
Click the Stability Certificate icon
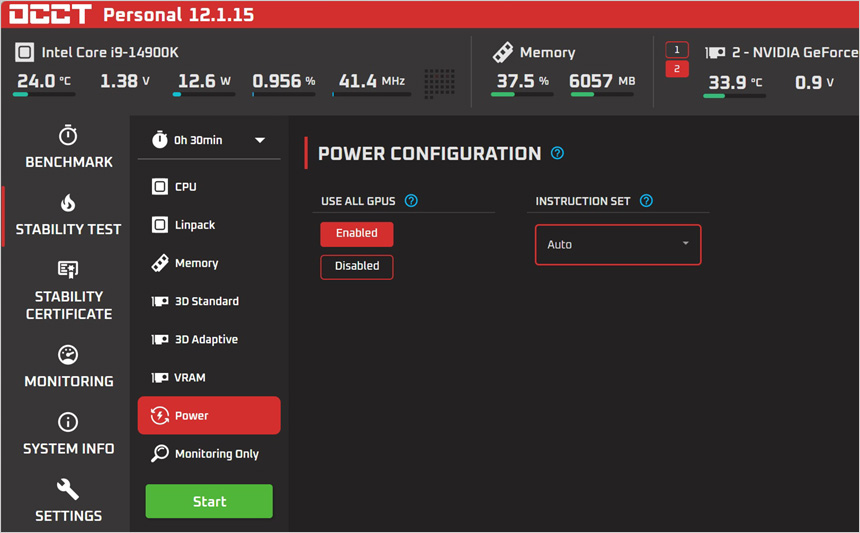[68, 269]
